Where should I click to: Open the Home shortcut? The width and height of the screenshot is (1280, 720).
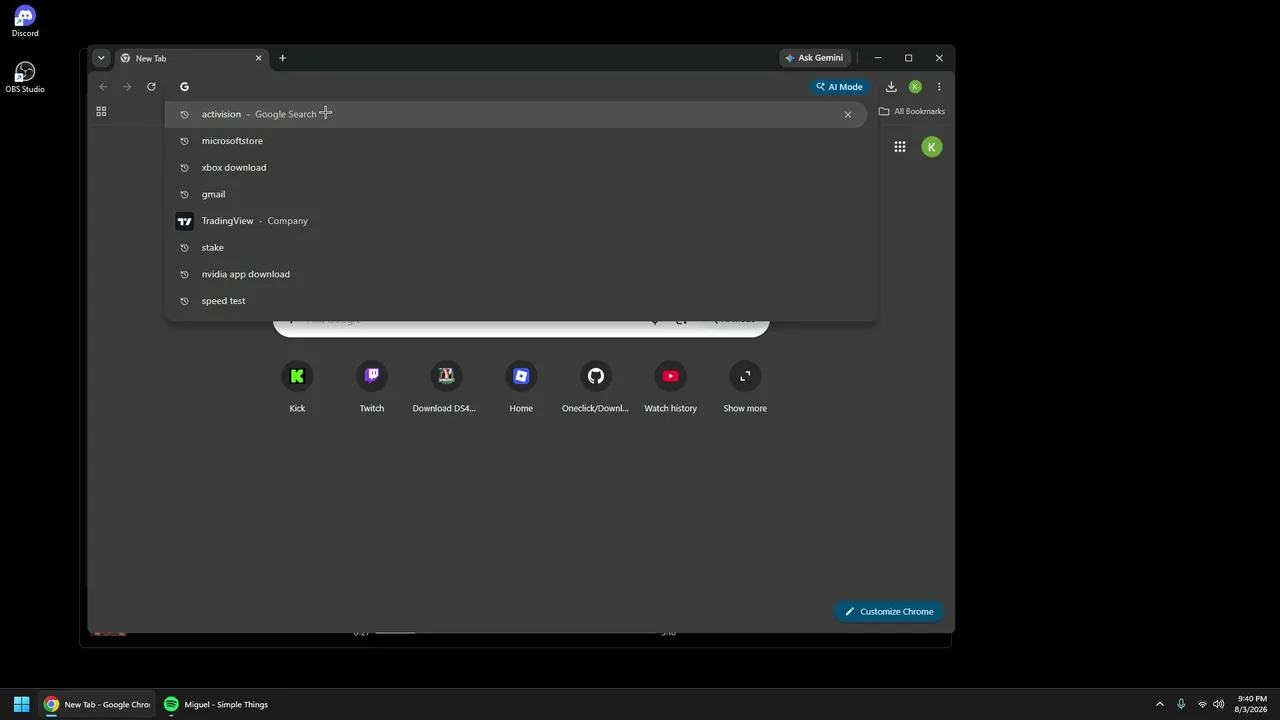pos(521,387)
